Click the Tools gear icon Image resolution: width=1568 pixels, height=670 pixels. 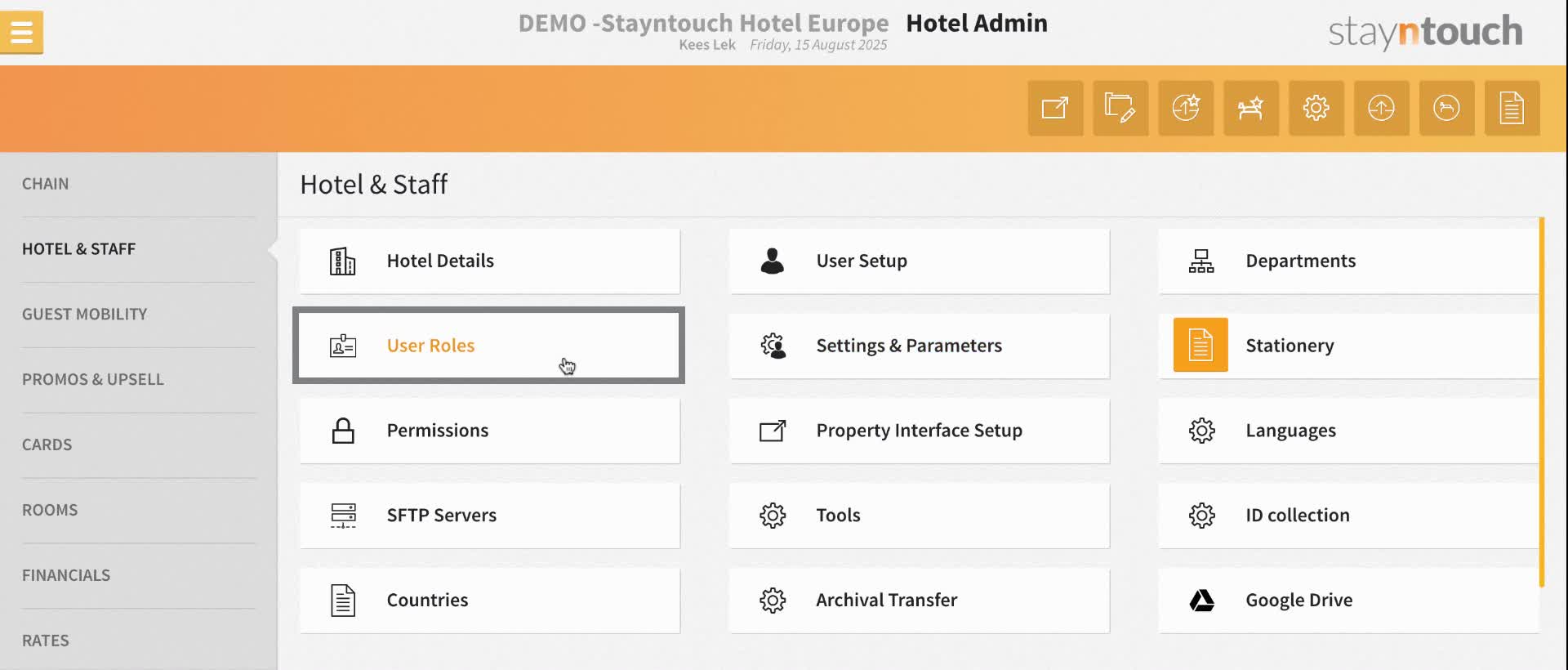[x=773, y=516]
